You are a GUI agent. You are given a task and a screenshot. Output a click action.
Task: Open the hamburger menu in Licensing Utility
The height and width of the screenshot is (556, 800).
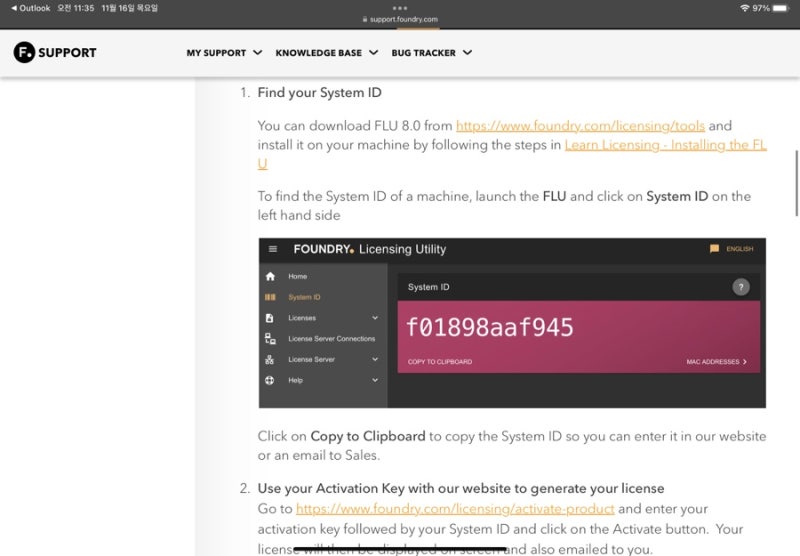(x=273, y=249)
